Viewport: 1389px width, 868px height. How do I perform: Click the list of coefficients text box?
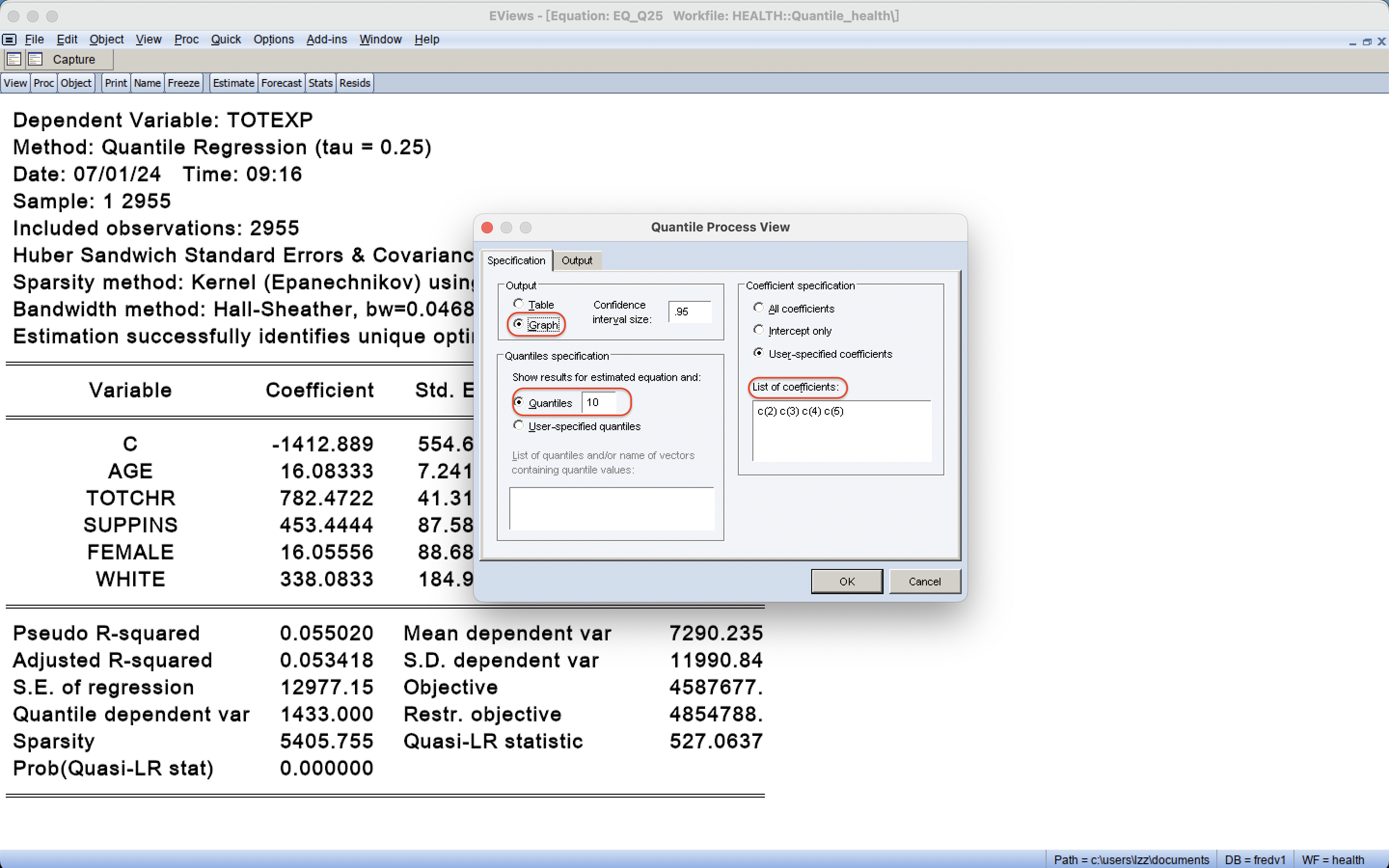[x=841, y=431]
